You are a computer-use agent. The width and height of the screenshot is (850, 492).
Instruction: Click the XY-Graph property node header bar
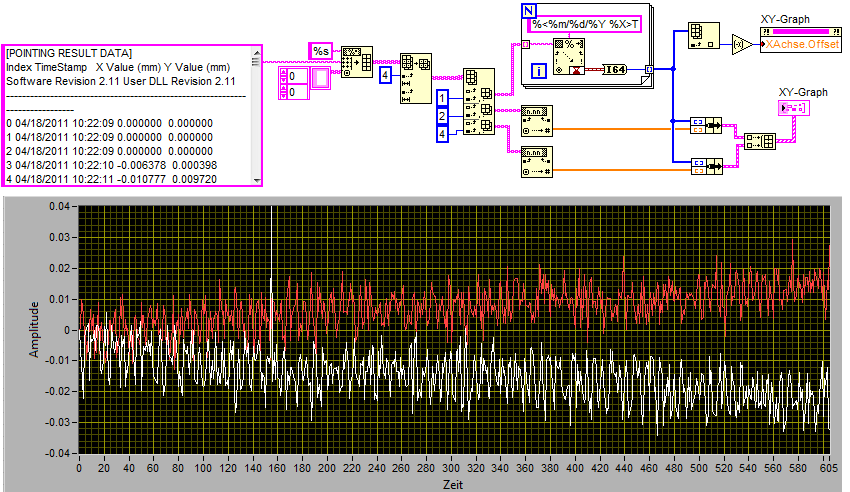click(801, 32)
